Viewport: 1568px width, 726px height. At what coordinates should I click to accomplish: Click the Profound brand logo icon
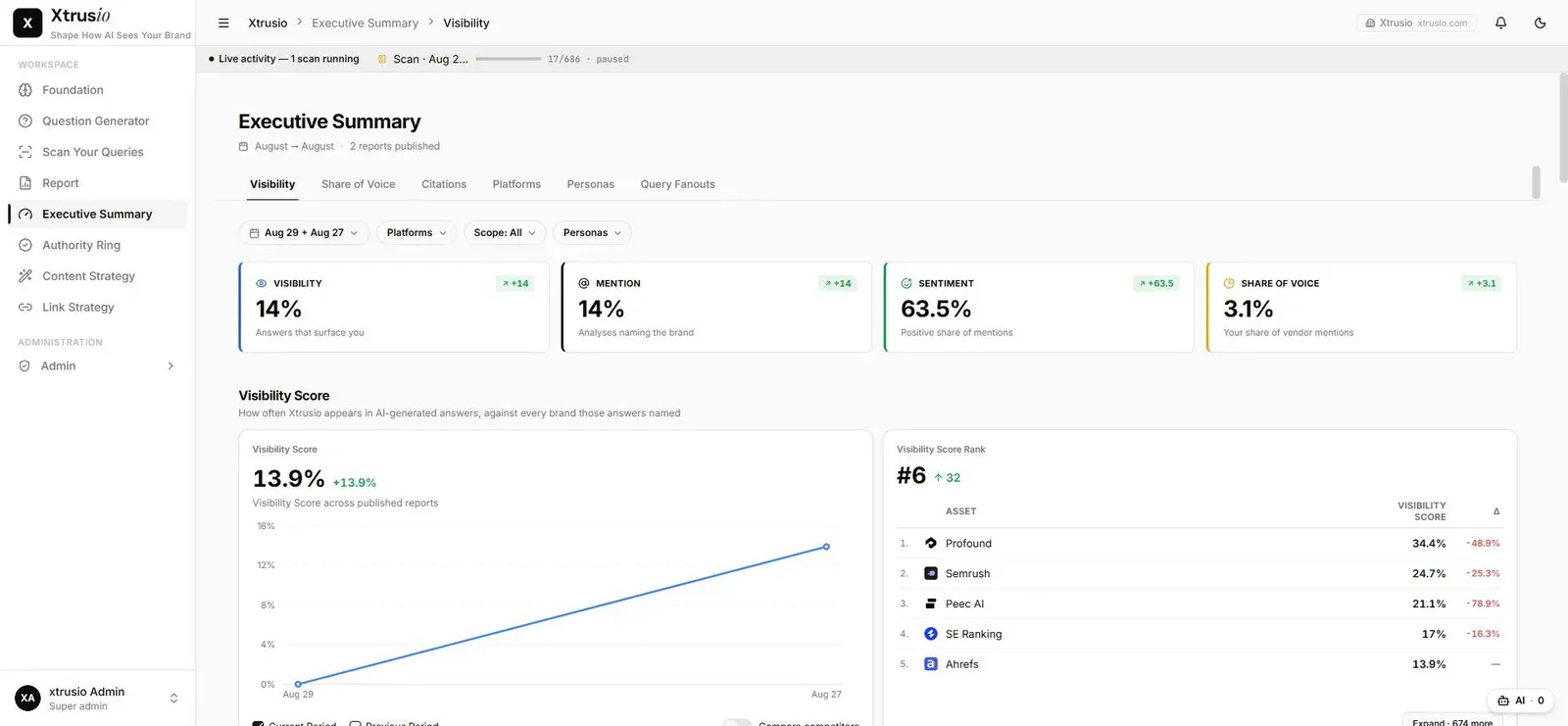tap(931, 543)
